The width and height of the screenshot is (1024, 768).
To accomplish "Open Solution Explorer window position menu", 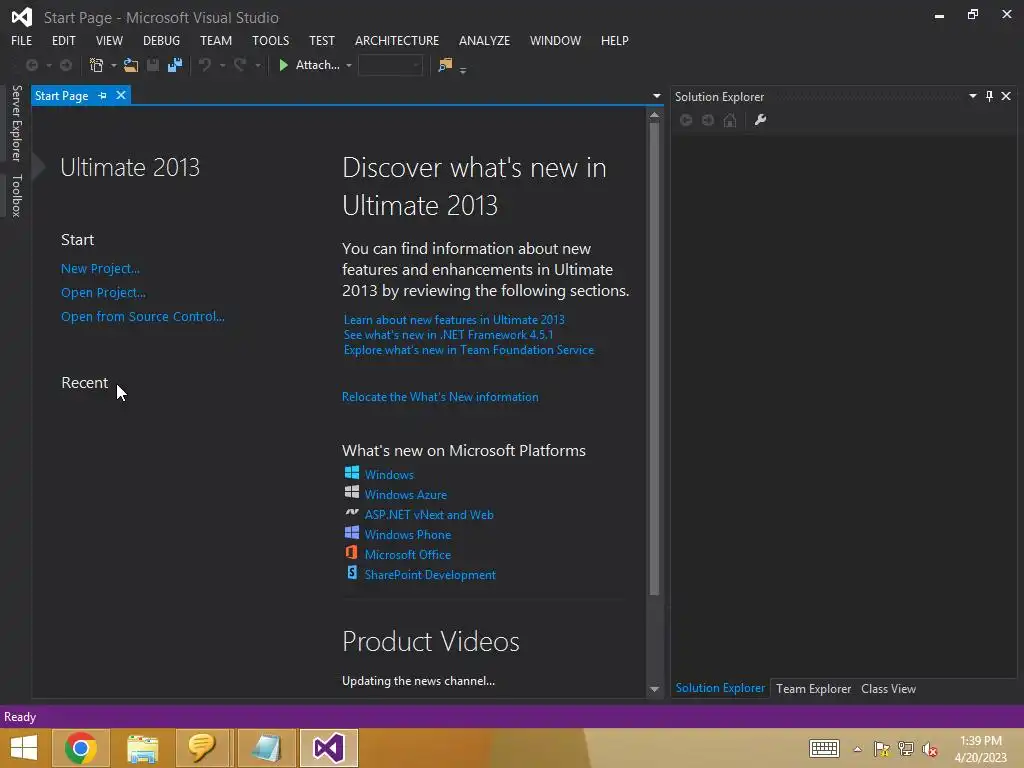I will [x=972, y=96].
